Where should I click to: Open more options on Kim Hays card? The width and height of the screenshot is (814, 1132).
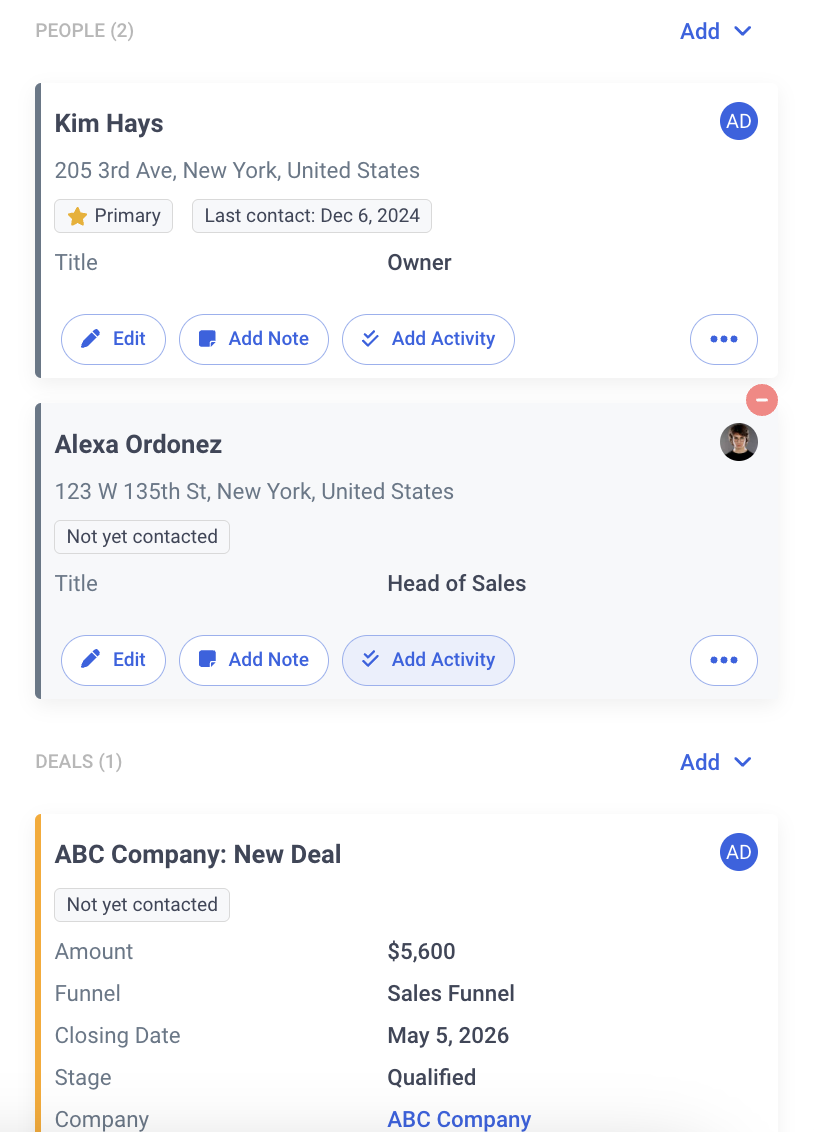point(723,339)
